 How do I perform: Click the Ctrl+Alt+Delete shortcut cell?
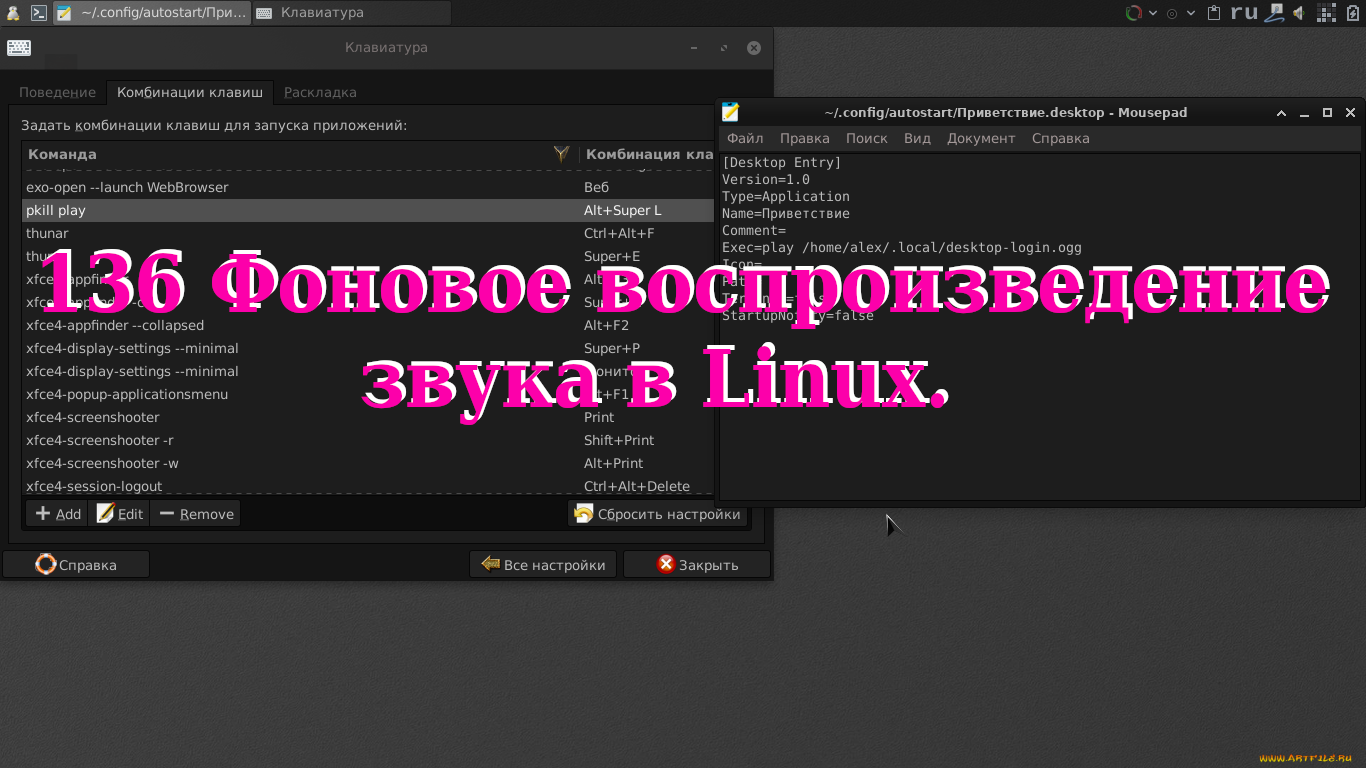point(637,486)
